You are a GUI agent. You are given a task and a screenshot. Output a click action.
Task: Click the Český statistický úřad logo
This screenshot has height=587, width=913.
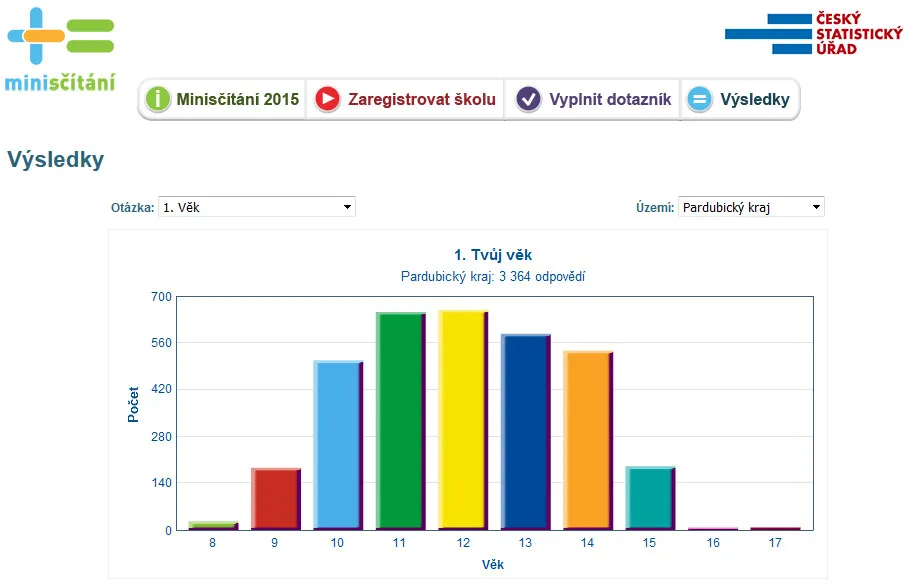(813, 34)
